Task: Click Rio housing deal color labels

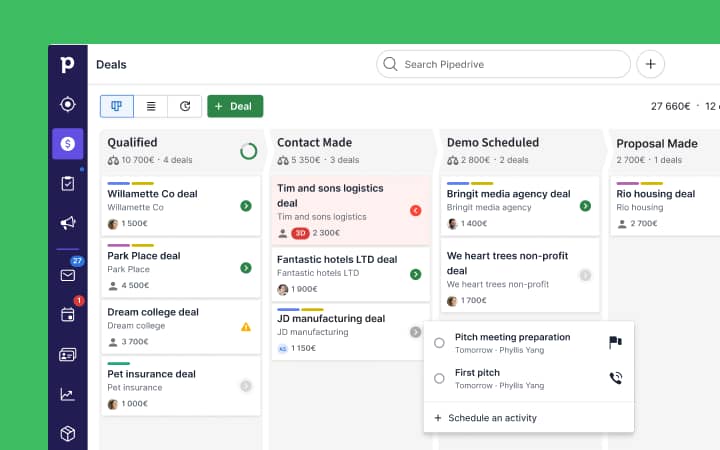Action: [640, 183]
